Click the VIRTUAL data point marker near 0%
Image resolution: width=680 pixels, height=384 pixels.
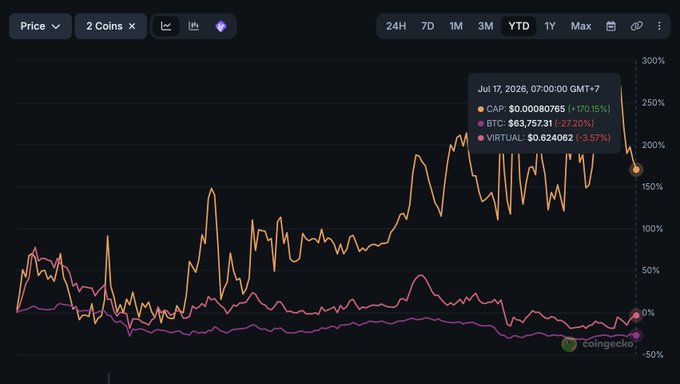[x=636, y=315]
